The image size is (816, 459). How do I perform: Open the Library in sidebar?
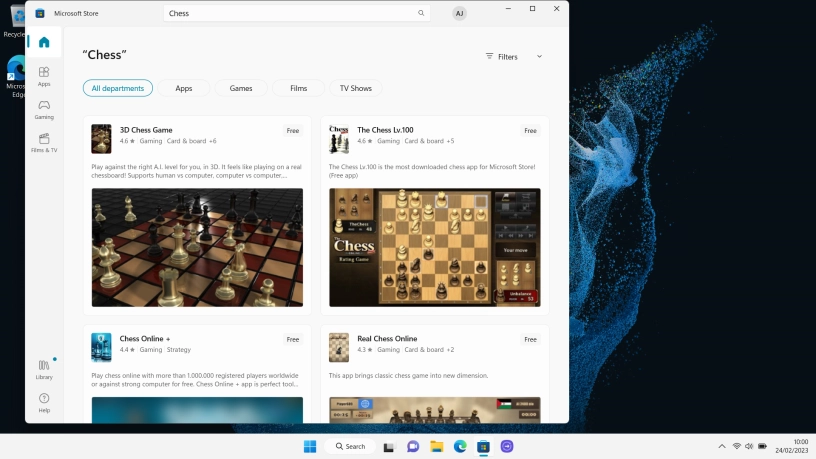pos(44,369)
